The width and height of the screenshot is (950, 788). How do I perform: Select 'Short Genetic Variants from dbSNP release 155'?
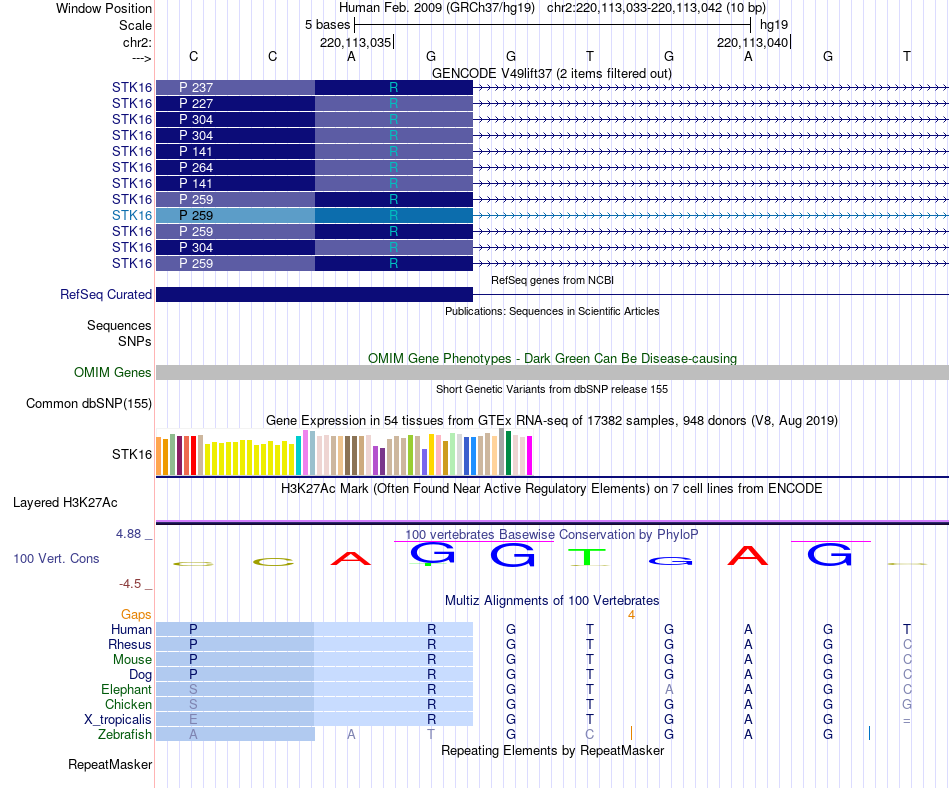point(552,389)
